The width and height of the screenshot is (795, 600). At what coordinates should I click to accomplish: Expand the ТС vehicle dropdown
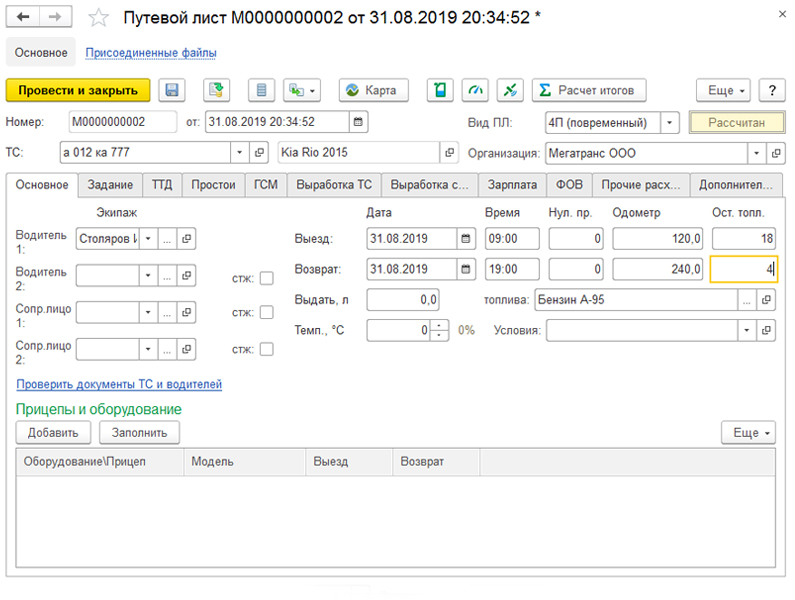click(239, 152)
